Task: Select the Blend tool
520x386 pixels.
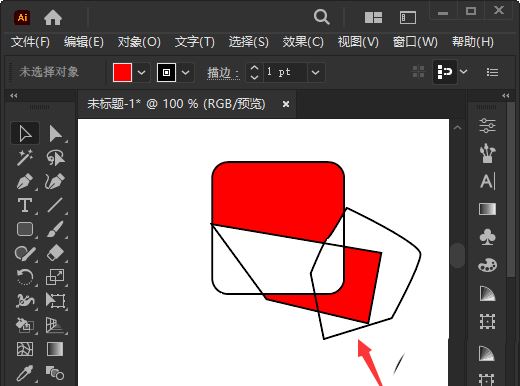Action: click(x=55, y=373)
